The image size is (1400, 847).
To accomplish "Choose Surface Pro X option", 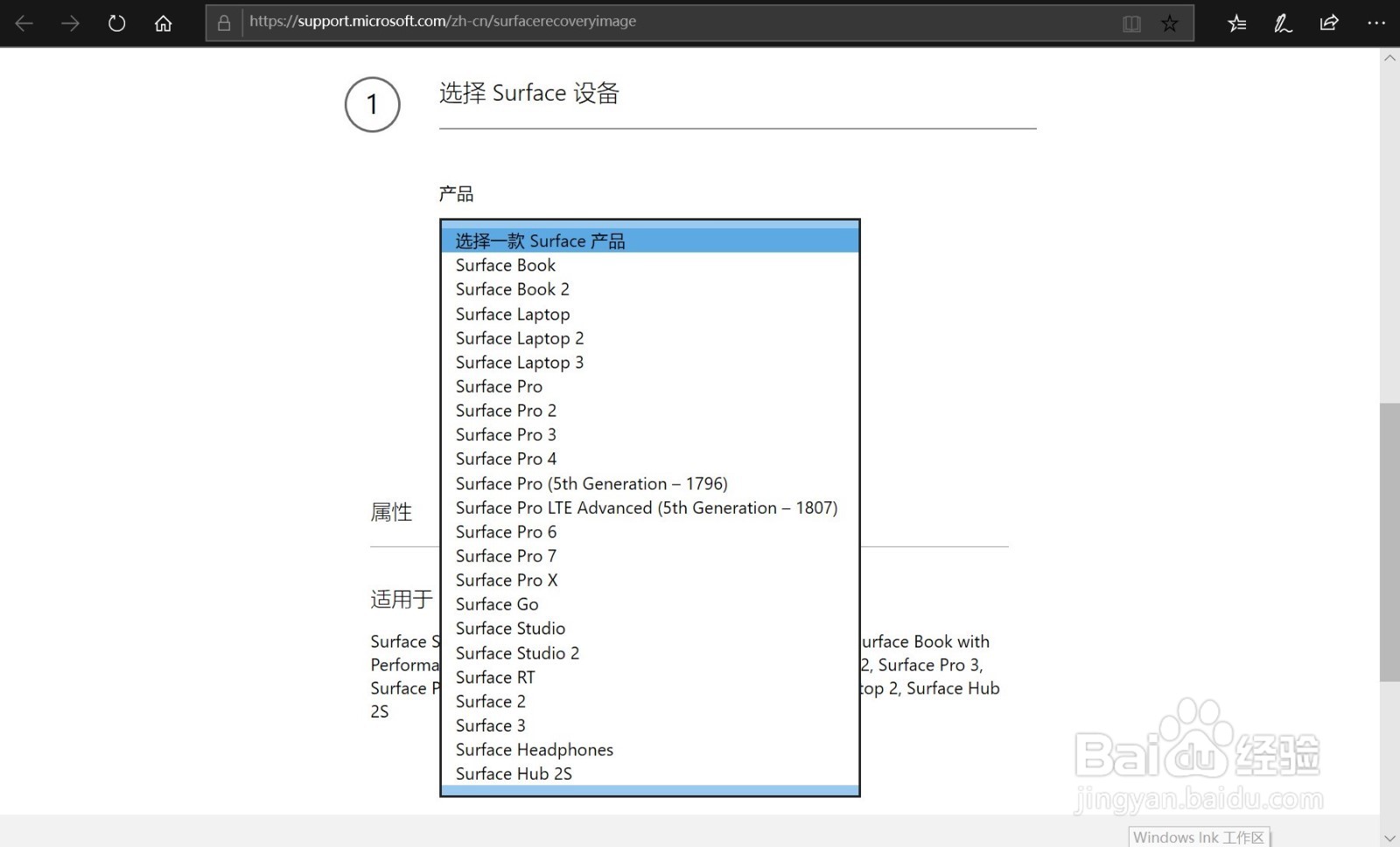I will pyautogui.click(x=650, y=580).
